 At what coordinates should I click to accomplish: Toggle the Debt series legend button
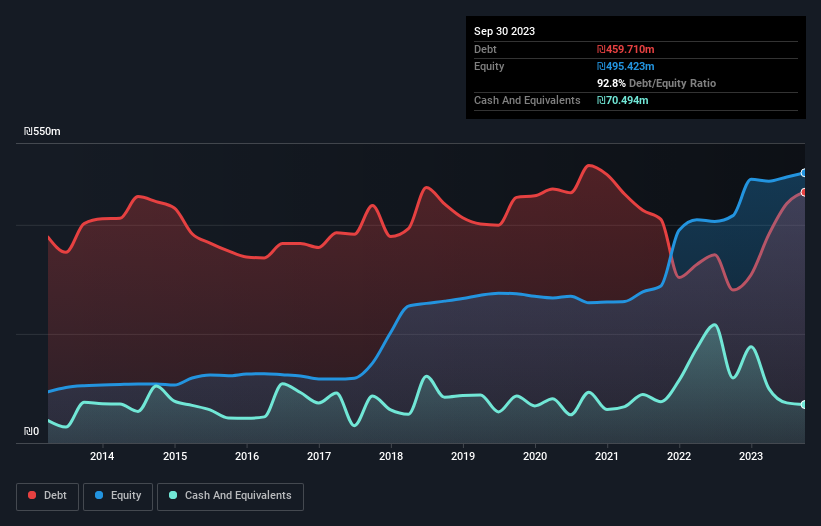[x=48, y=496]
